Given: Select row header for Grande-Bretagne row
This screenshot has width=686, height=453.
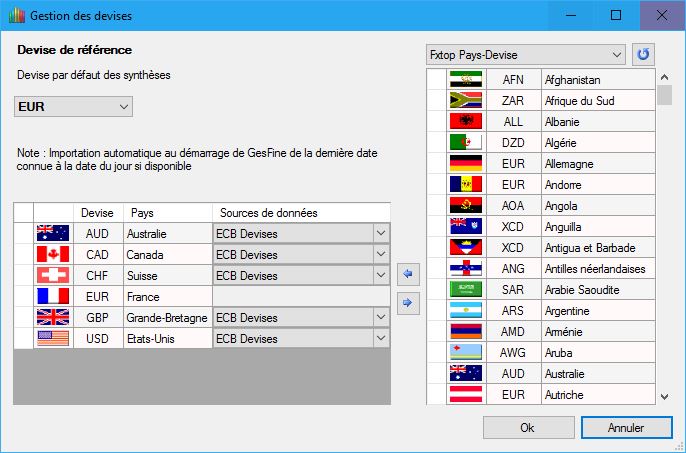Looking at the screenshot, I should click(x=23, y=317).
